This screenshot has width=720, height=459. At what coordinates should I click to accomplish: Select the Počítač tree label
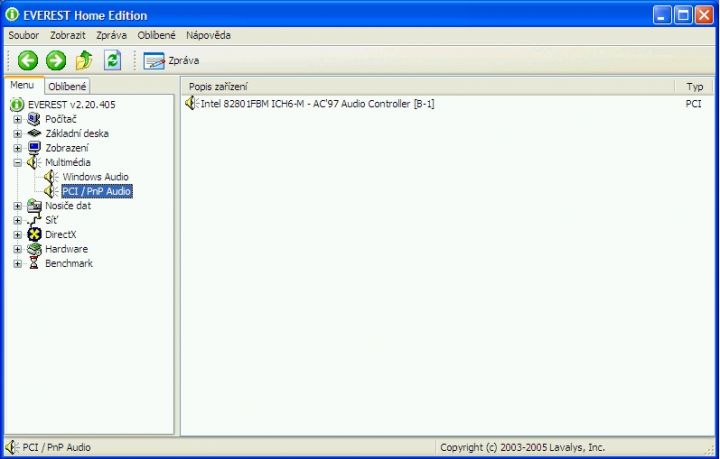[61, 119]
